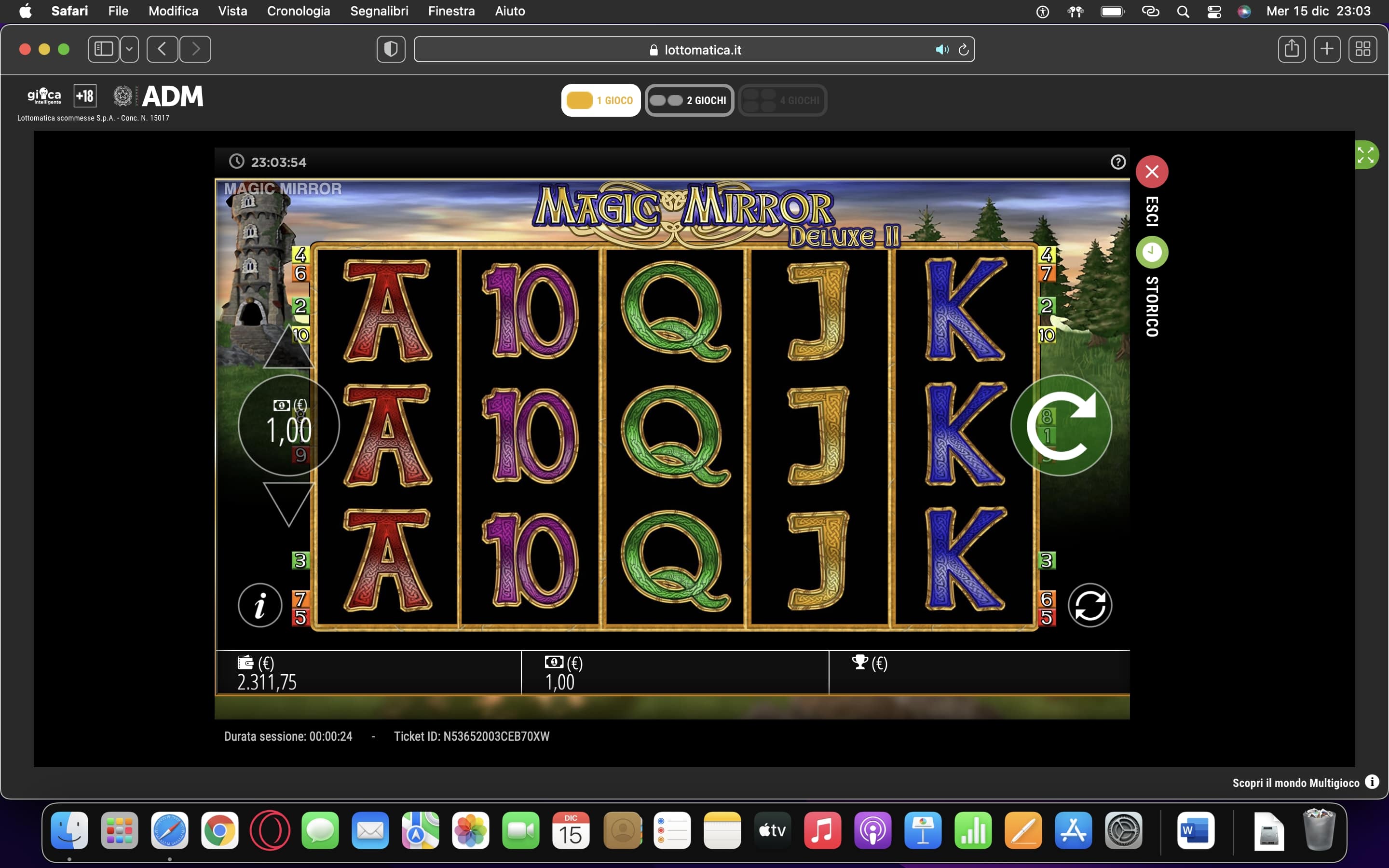Image resolution: width=1389 pixels, height=868 pixels.
Task: Open Microsoft Word from the Dock
Action: pos(1196,831)
